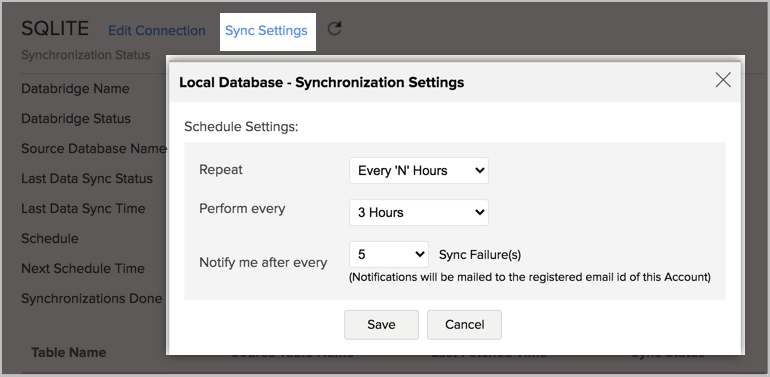Open the Edit Connection link
Viewport: 770px width, 377px height.
(x=157, y=30)
